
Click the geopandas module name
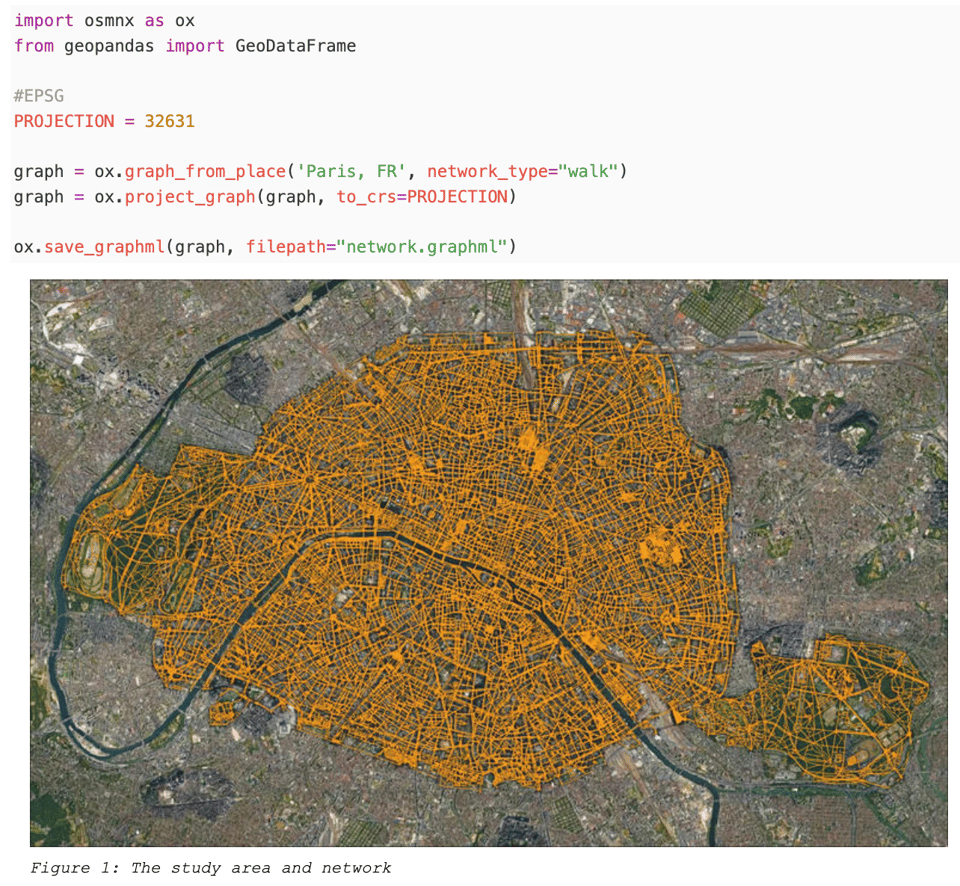click(x=109, y=46)
